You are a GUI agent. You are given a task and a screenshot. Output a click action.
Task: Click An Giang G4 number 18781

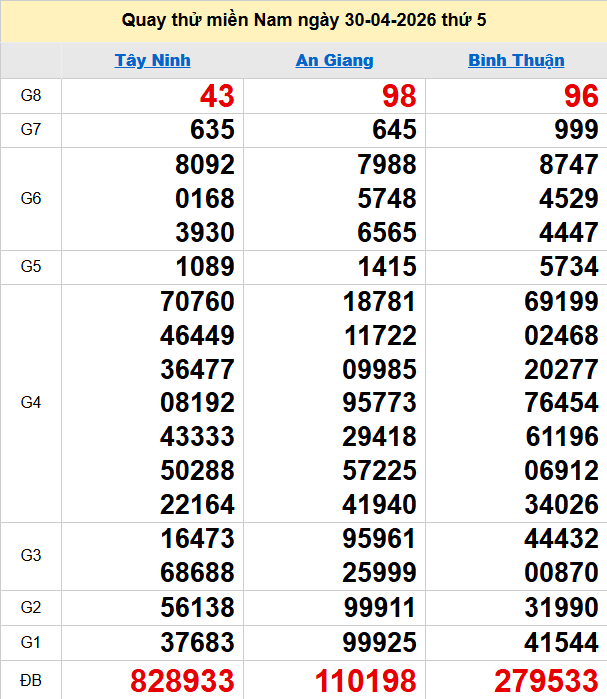379,301
